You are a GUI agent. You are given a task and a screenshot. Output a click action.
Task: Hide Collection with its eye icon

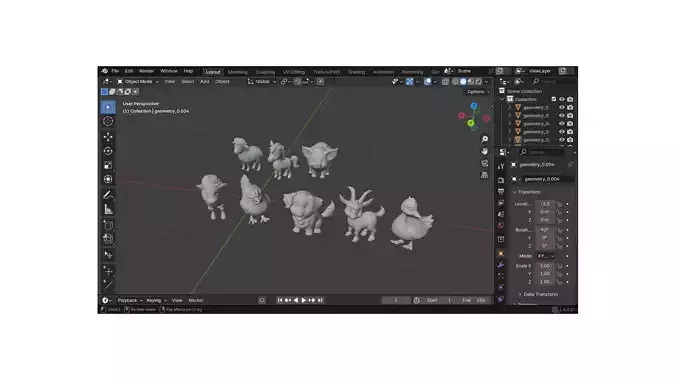point(562,99)
